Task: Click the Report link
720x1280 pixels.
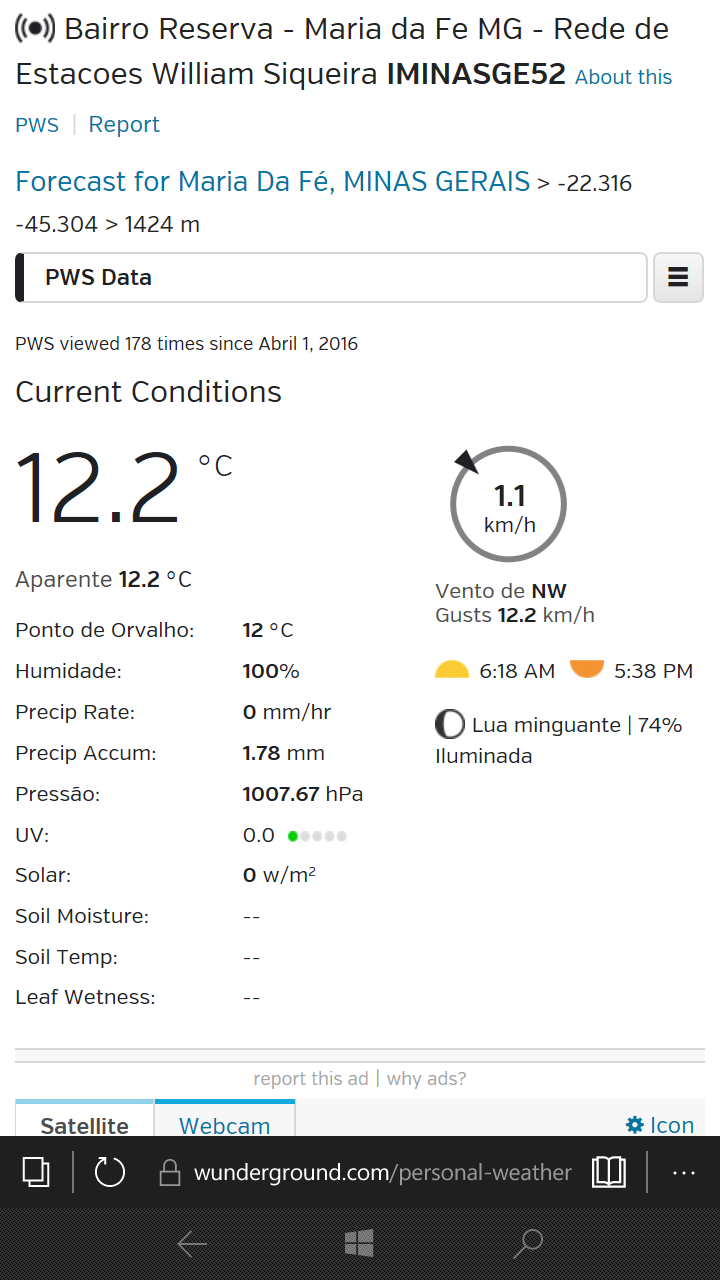Action: (124, 124)
